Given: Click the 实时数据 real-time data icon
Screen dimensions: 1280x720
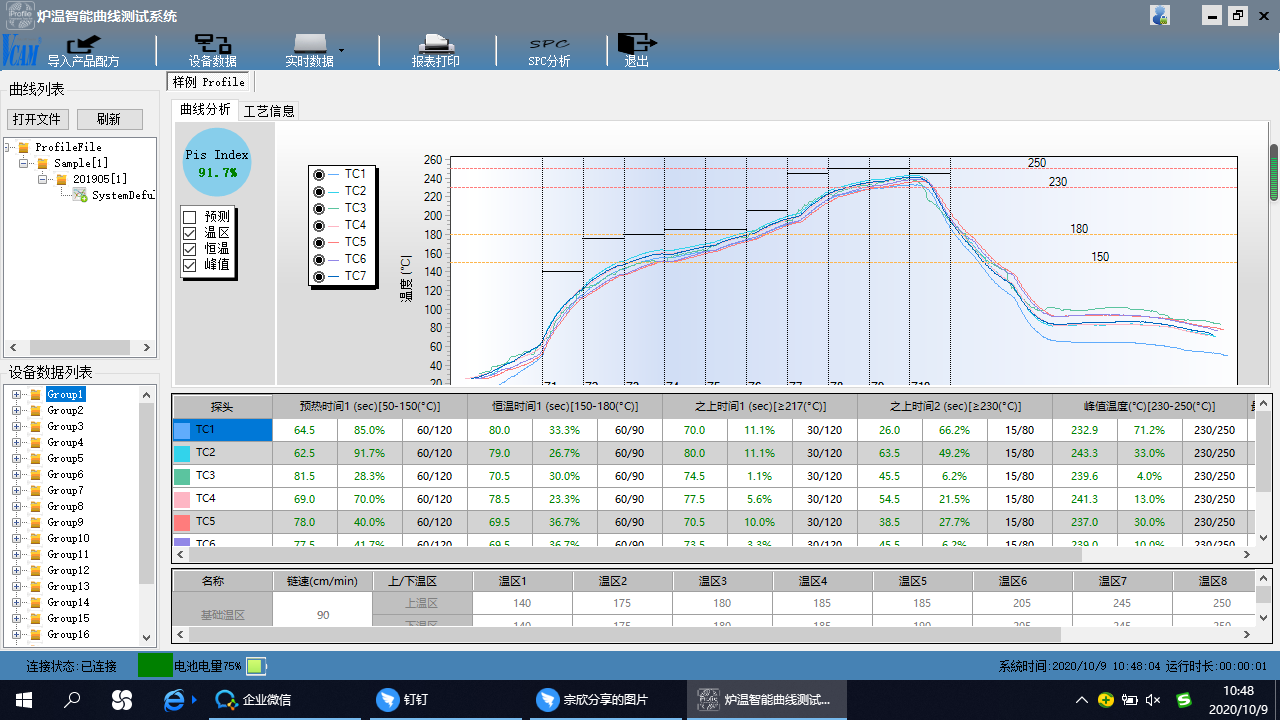Looking at the screenshot, I should click(310, 44).
